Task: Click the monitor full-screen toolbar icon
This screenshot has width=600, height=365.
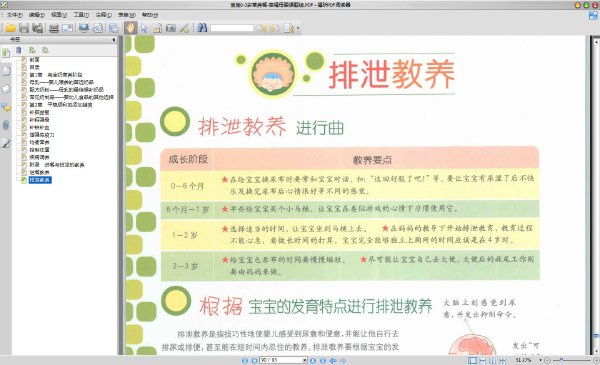Action: (83, 28)
